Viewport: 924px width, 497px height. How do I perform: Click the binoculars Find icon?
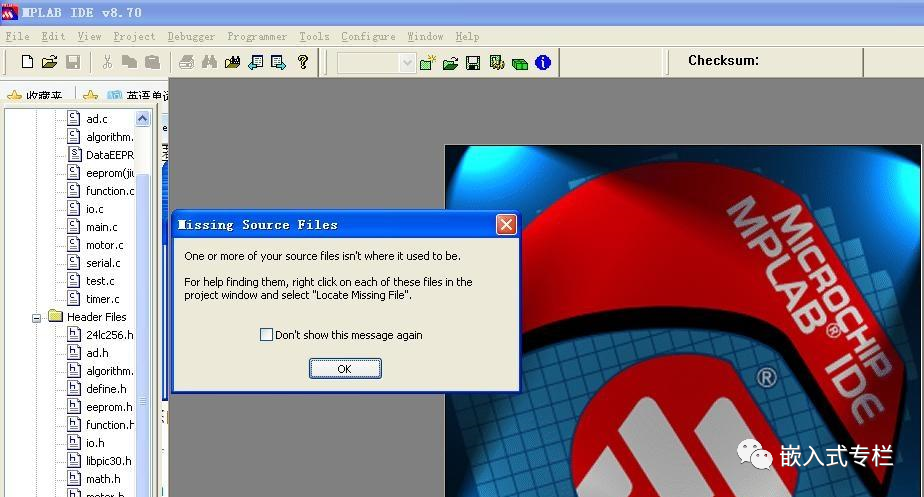point(209,63)
